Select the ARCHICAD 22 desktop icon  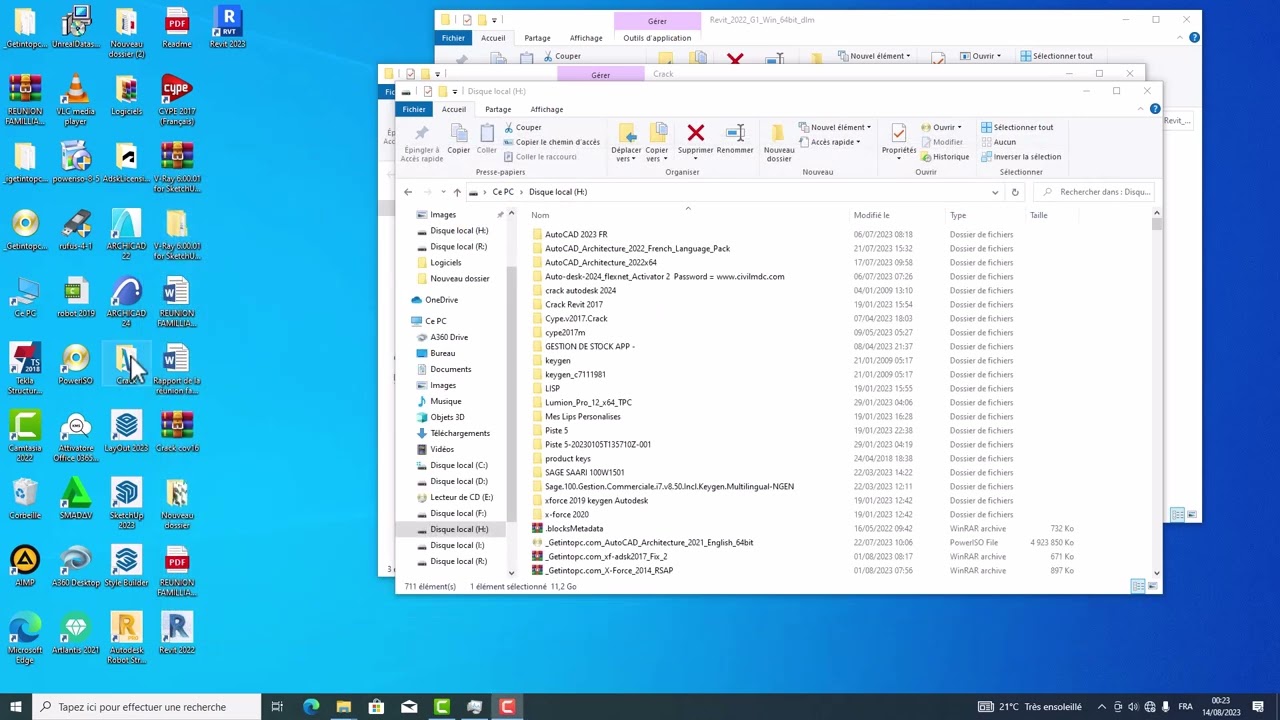pos(126,235)
